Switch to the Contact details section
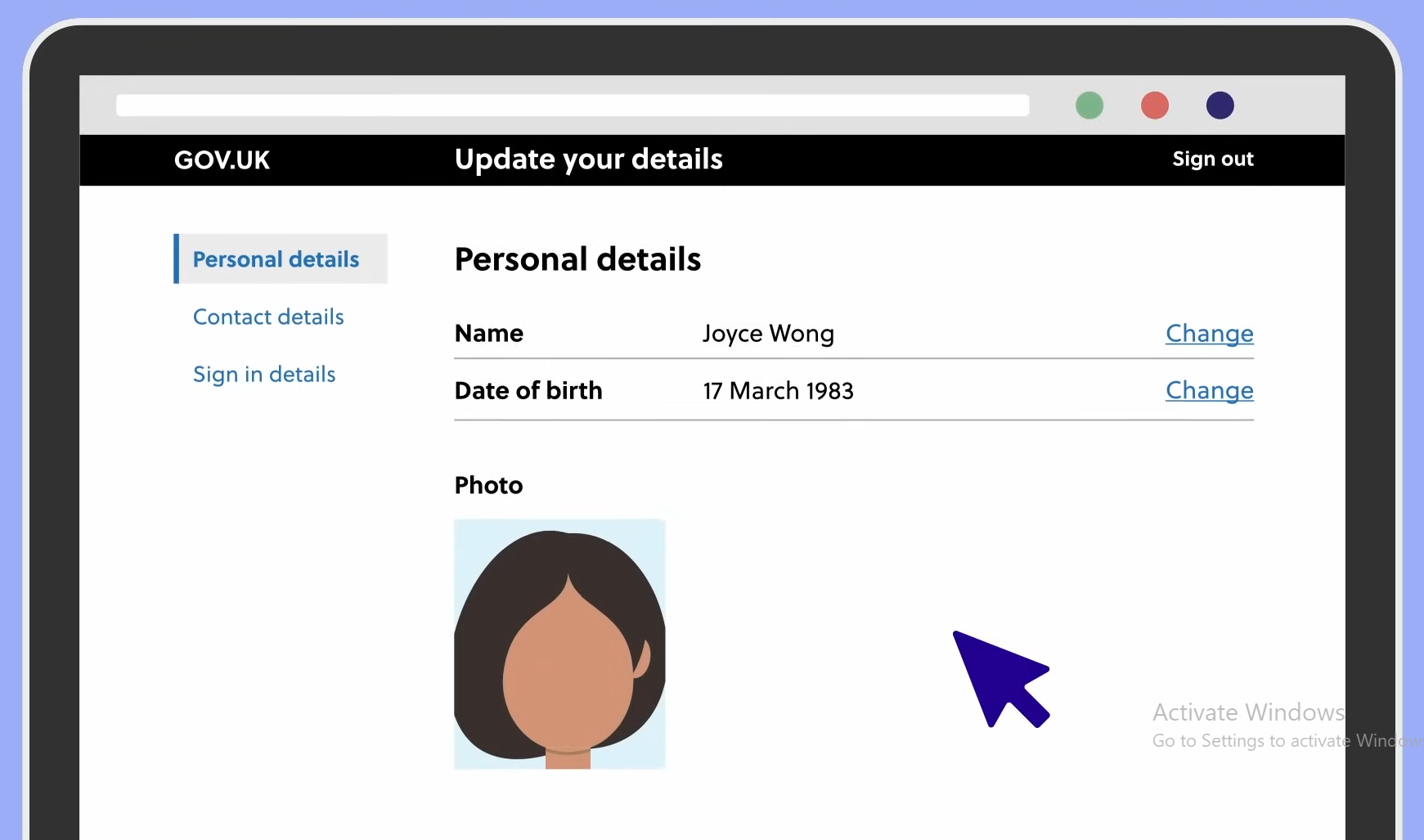The height and width of the screenshot is (840, 1424). tap(268, 317)
